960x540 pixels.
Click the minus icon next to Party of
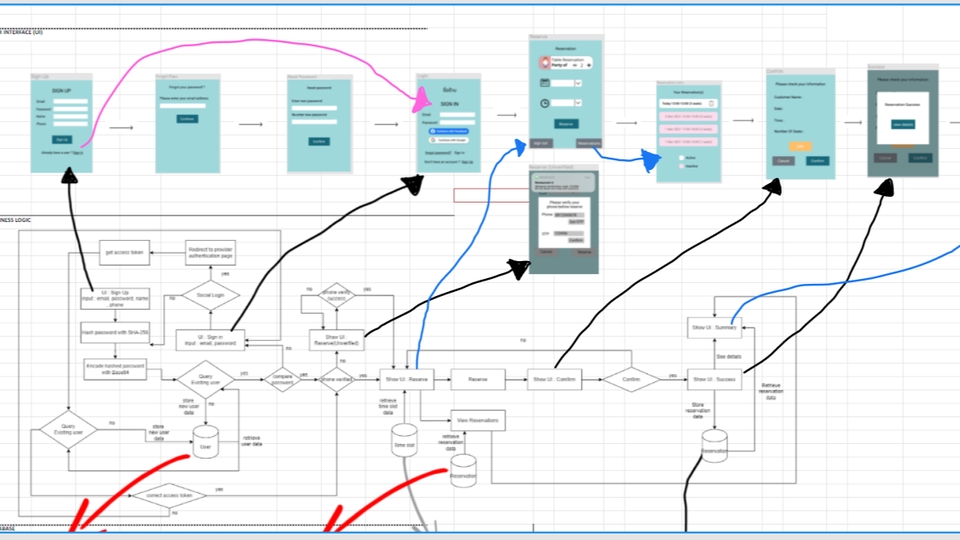click(574, 65)
